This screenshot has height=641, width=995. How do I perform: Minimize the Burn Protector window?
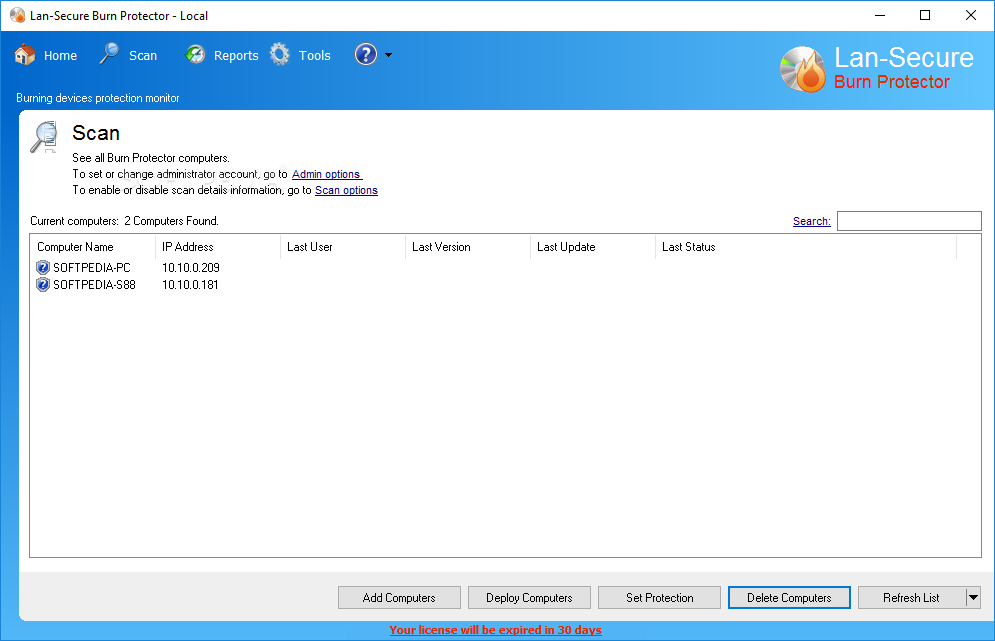tap(880, 15)
